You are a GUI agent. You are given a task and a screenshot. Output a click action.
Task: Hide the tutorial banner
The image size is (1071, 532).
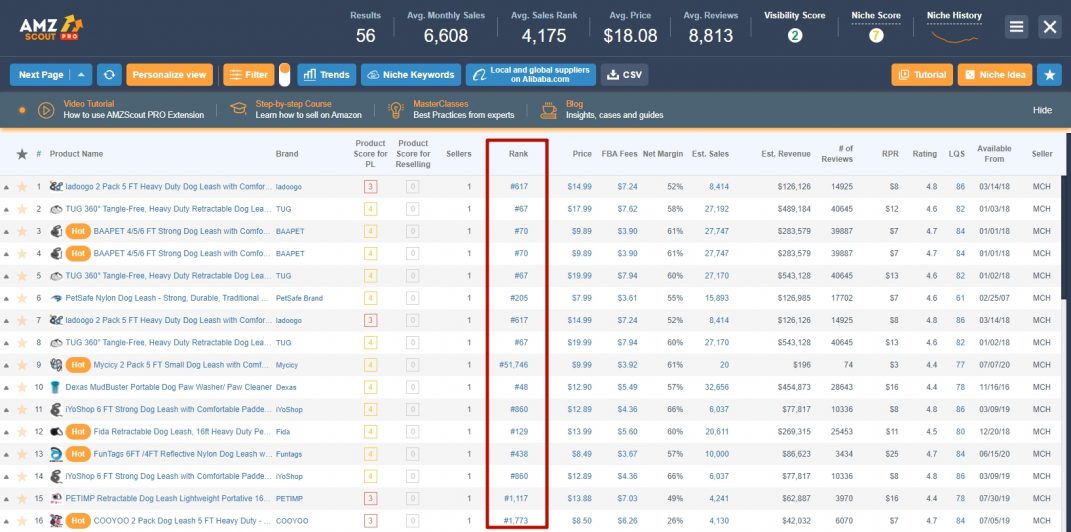click(x=1042, y=110)
